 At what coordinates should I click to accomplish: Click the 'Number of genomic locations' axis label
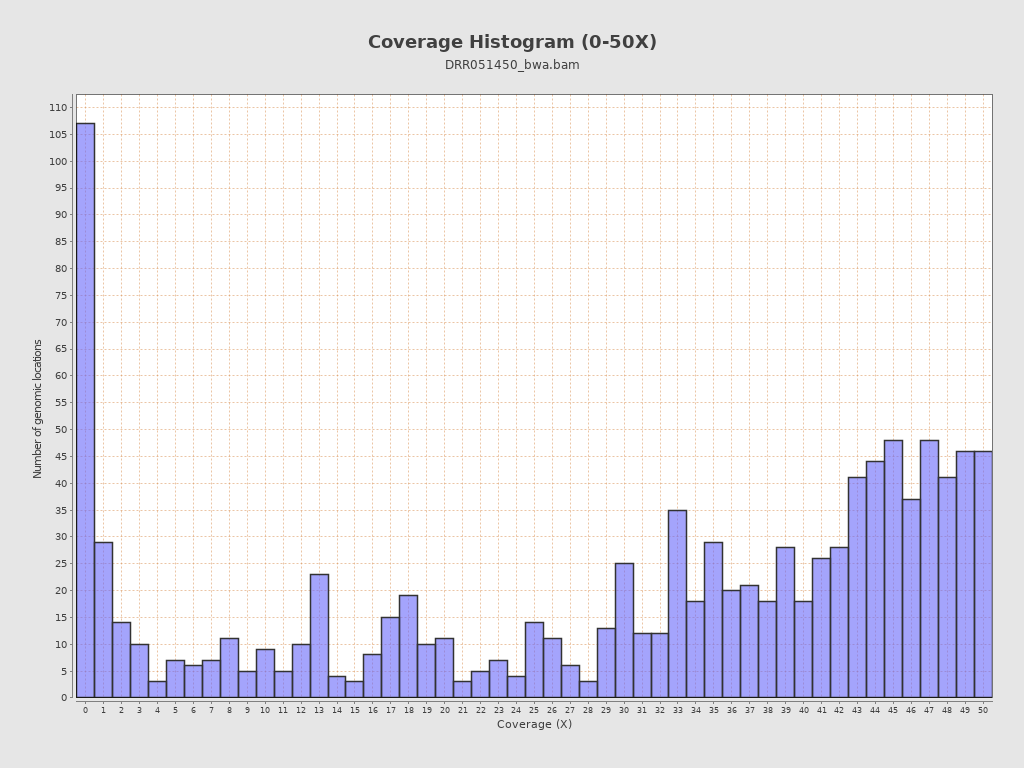pos(37,409)
